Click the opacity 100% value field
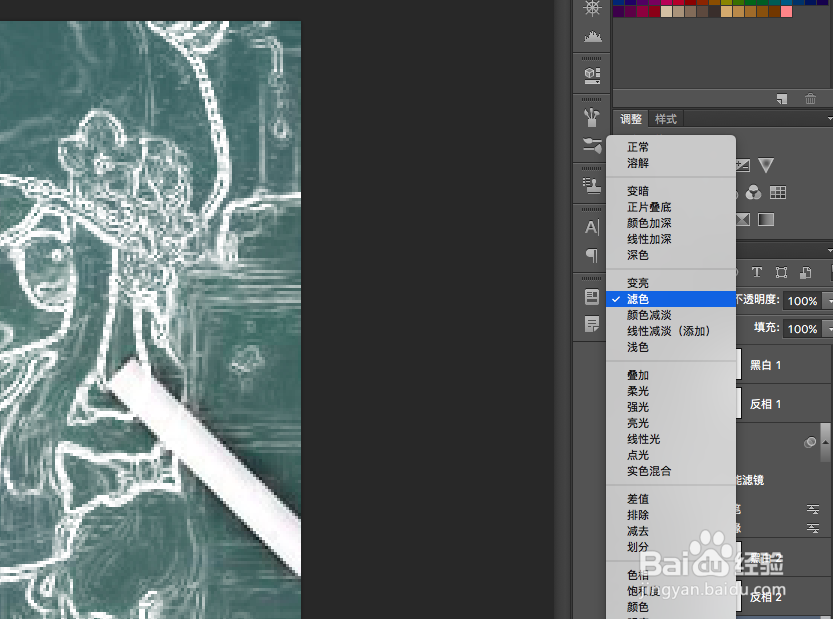This screenshot has width=833, height=619. [802, 301]
